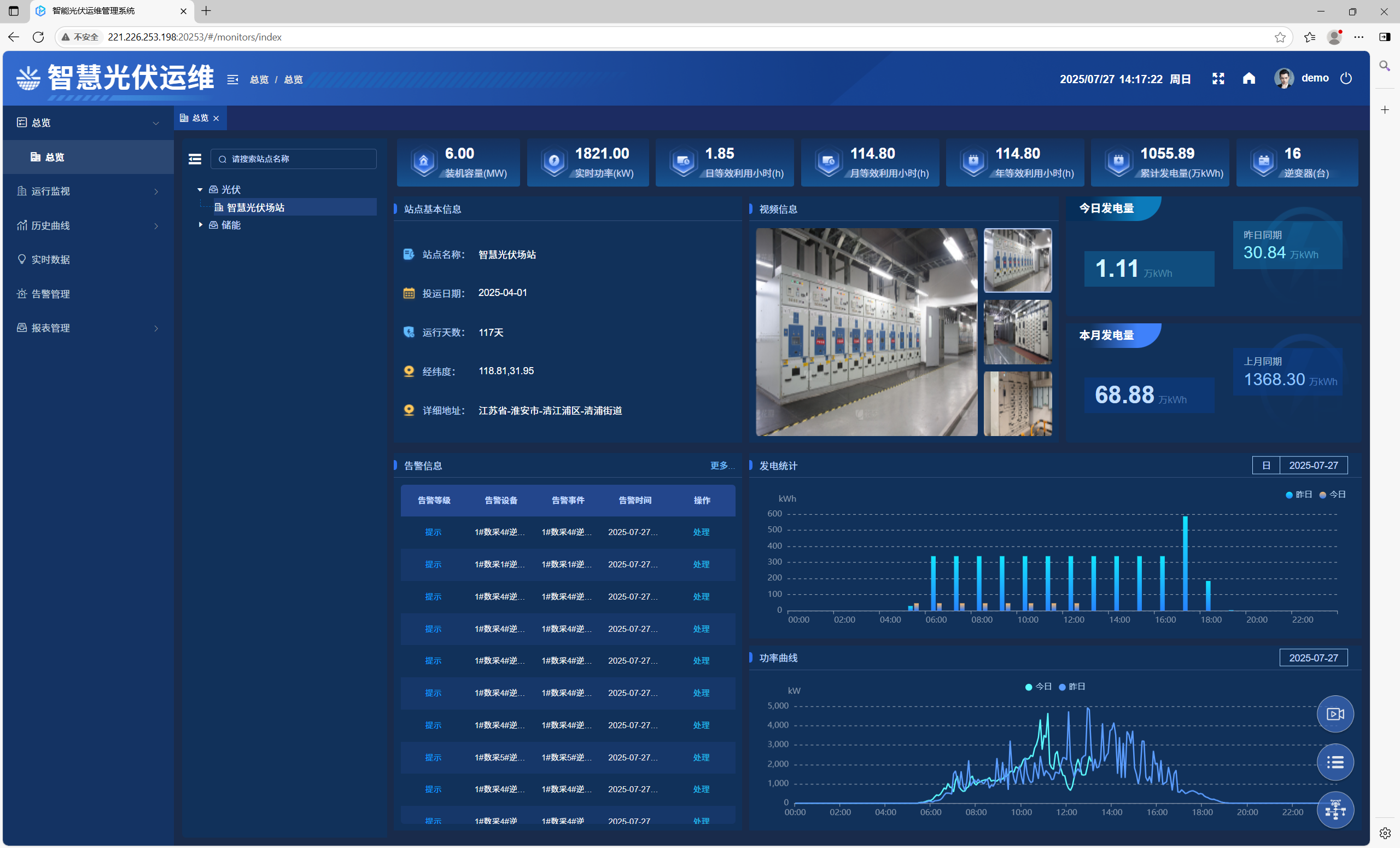1400x848 pixels.
Task: Open the floating list button
Action: pos(1335,762)
